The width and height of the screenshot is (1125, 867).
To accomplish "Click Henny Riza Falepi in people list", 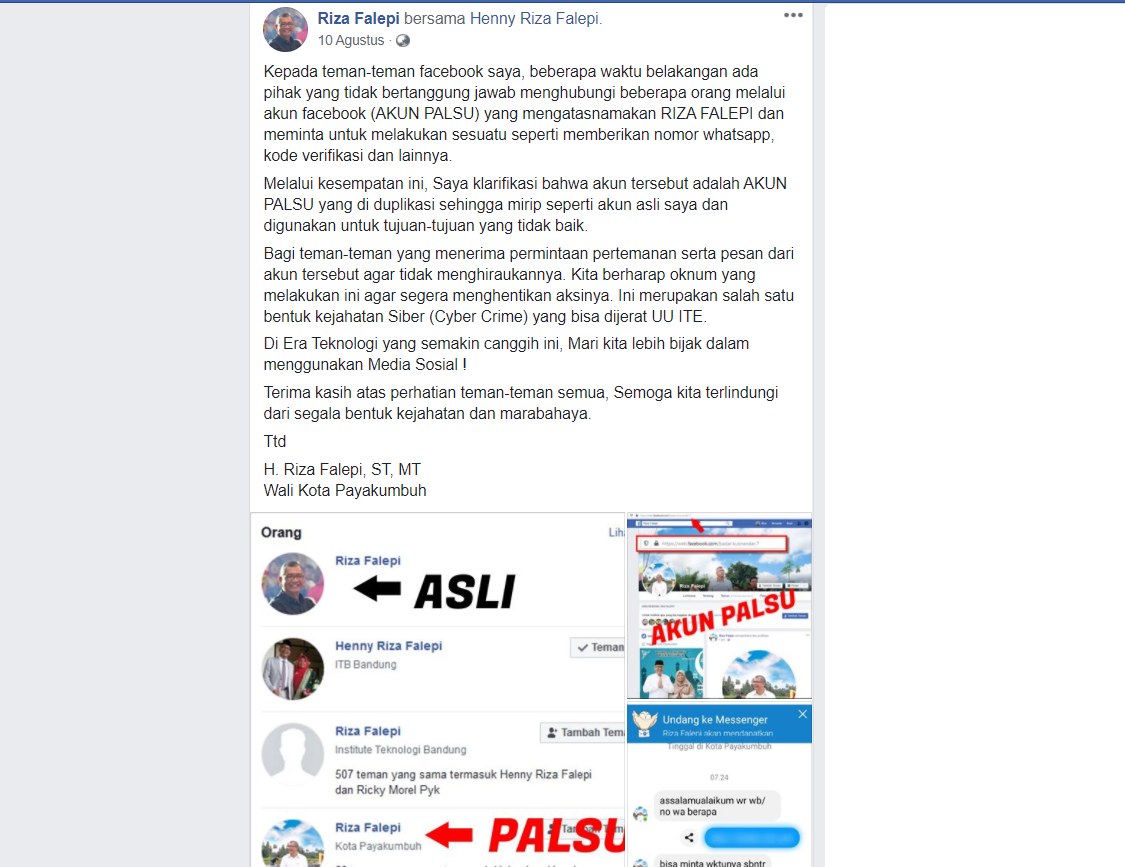I will point(388,646).
